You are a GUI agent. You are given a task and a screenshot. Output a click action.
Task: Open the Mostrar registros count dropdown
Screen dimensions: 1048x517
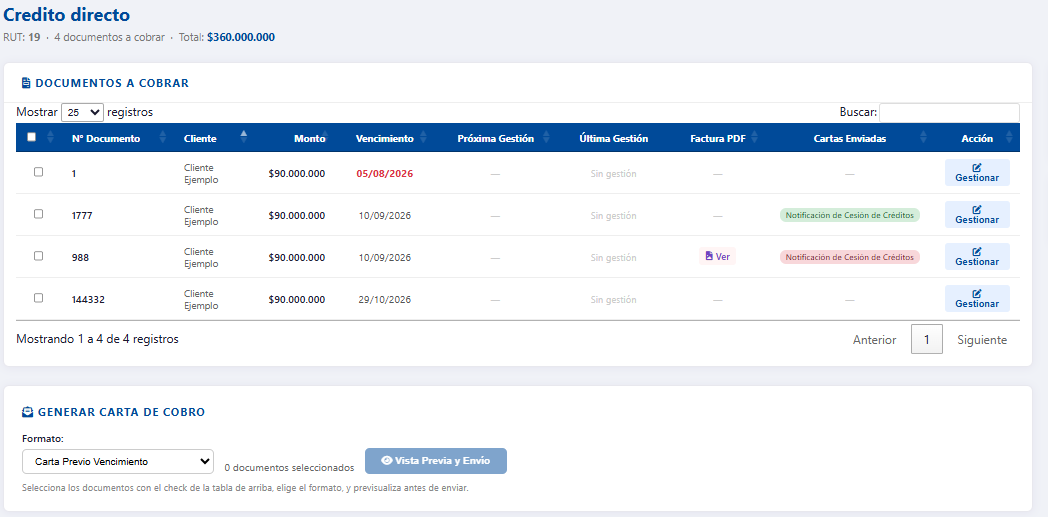82,112
